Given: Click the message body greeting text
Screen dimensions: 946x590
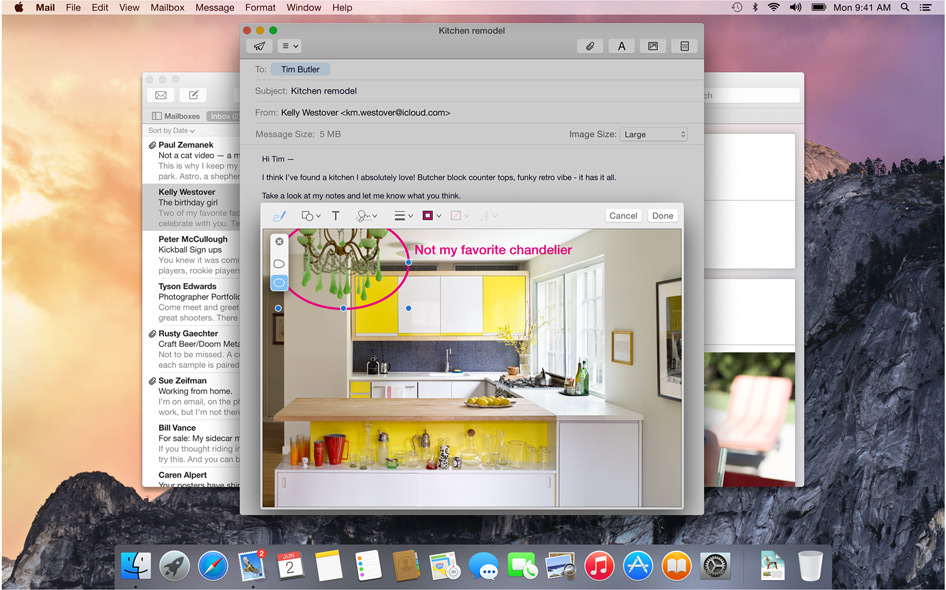Looking at the screenshot, I should coord(278,159).
